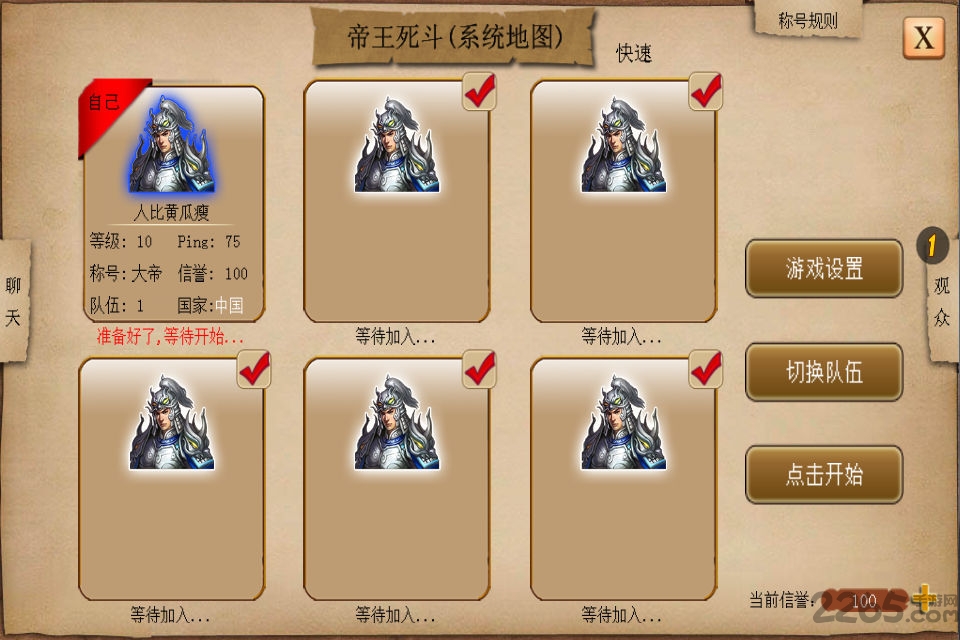Screen dimensions: 960x640
Task: Close the room with the X button
Action: tap(924, 37)
